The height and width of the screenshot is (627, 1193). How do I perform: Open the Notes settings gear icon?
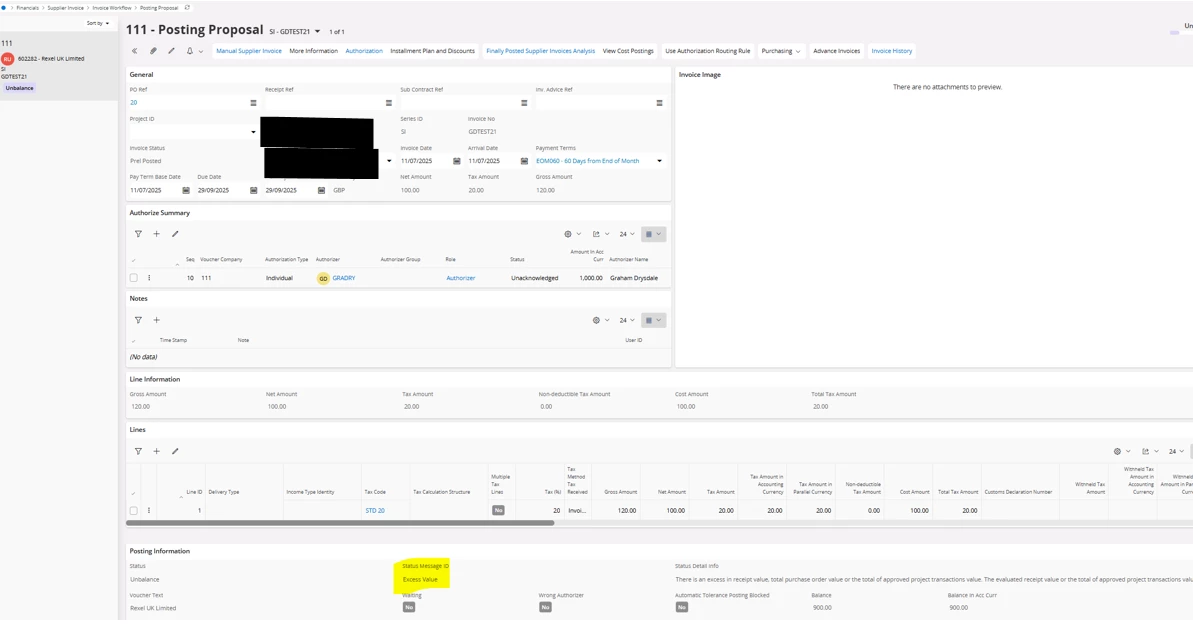(x=596, y=320)
